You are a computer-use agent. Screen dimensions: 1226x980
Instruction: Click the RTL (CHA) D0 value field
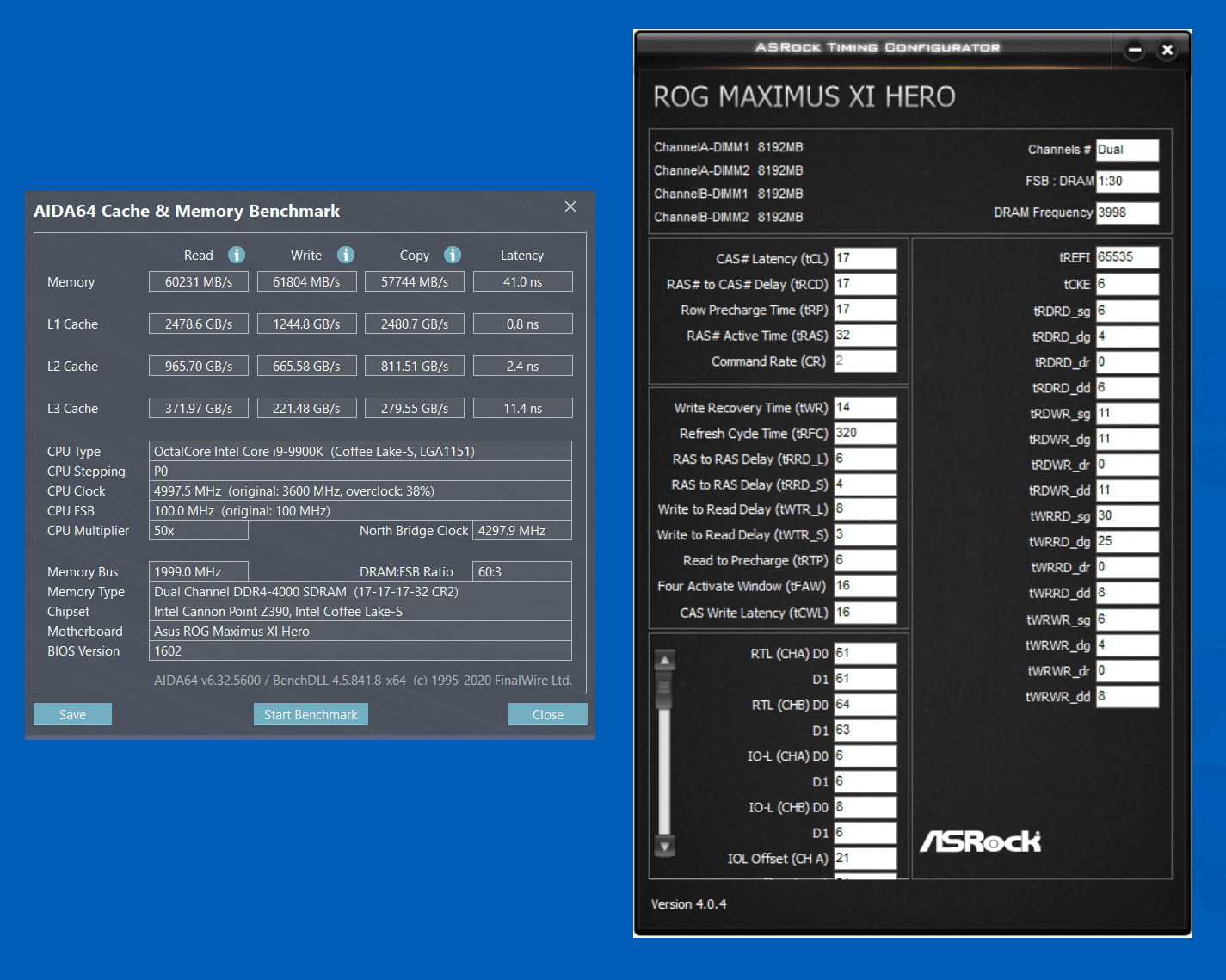(x=866, y=653)
